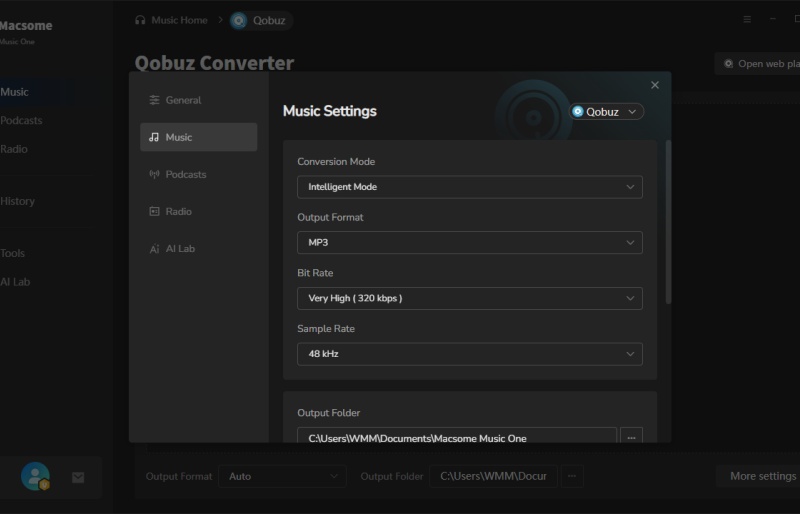This screenshot has height=514, width=800.
Task: Click the bottom bar Output Folder path field
Action: 493,476
